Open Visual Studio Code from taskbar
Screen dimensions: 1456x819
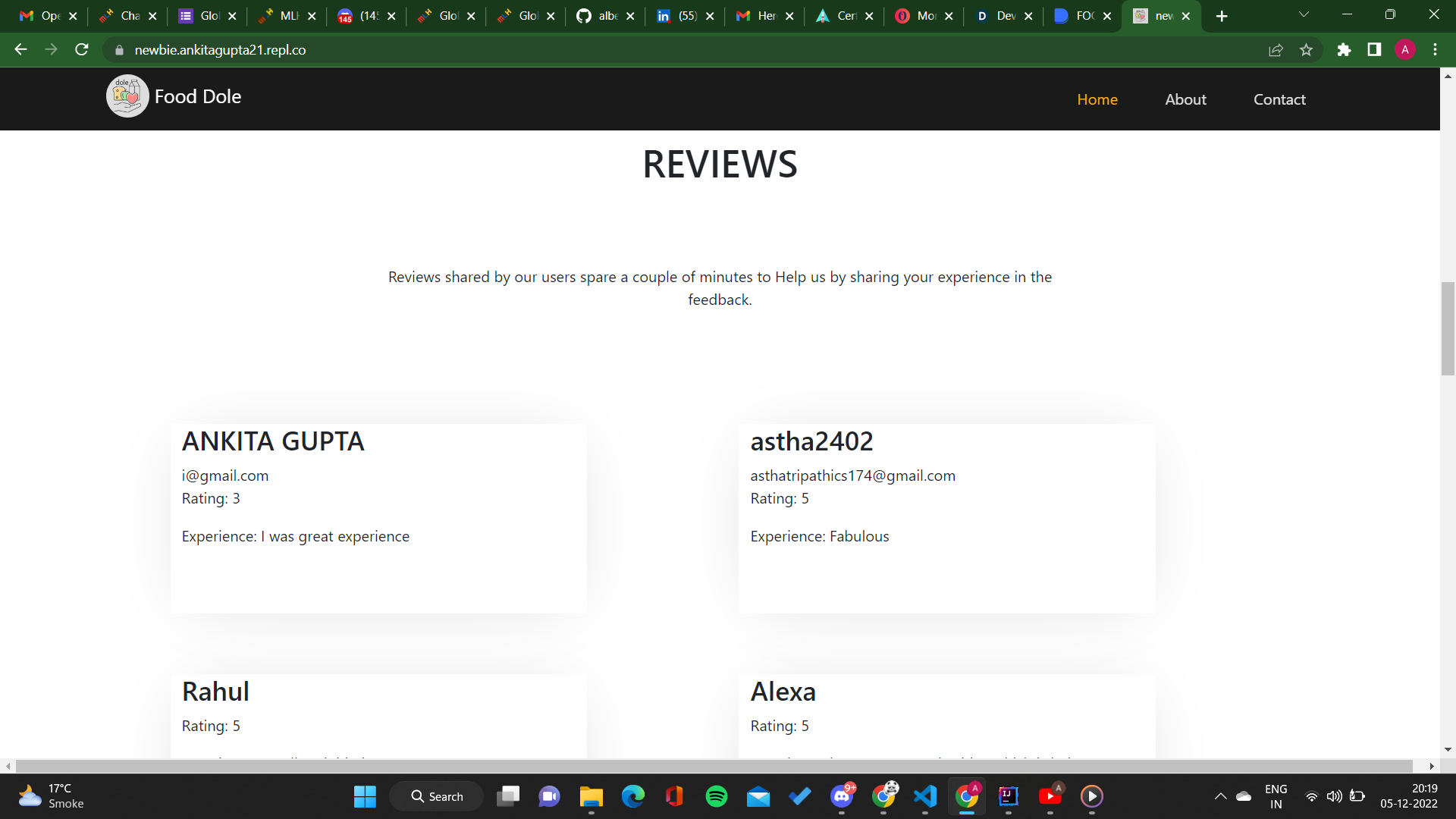tap(925, 796)
